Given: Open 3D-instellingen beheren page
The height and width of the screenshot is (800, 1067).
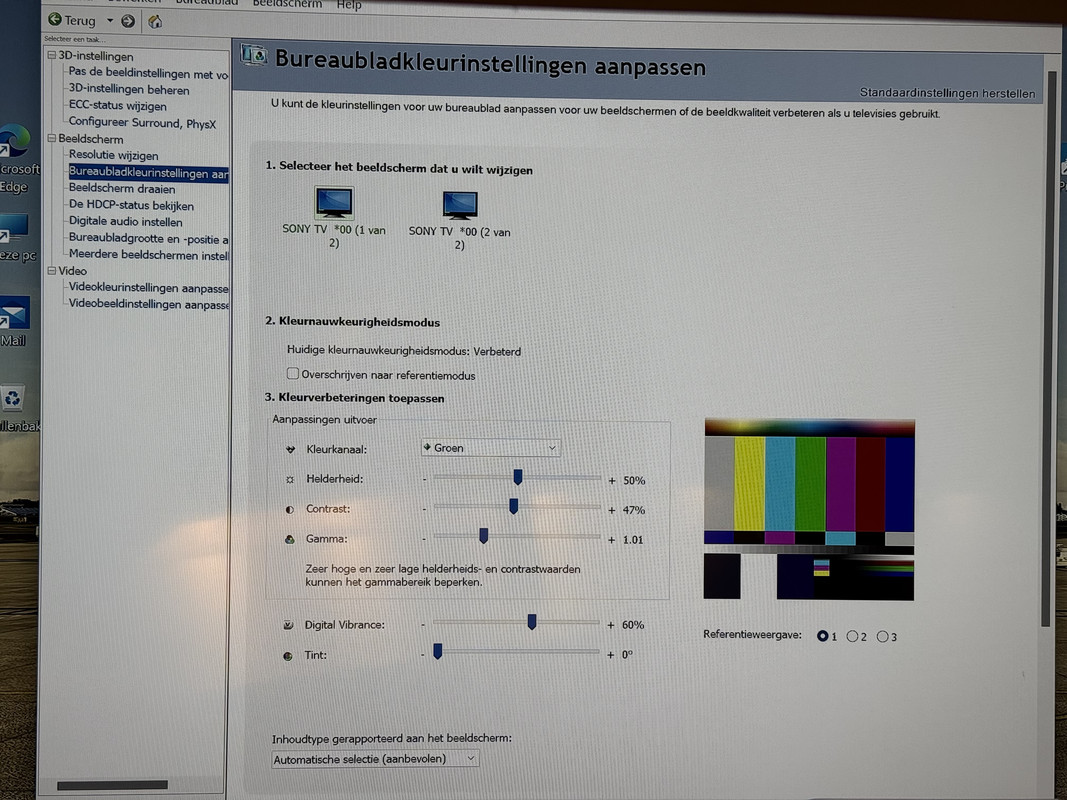Looking at the screenshot, I should click(129, 89).
